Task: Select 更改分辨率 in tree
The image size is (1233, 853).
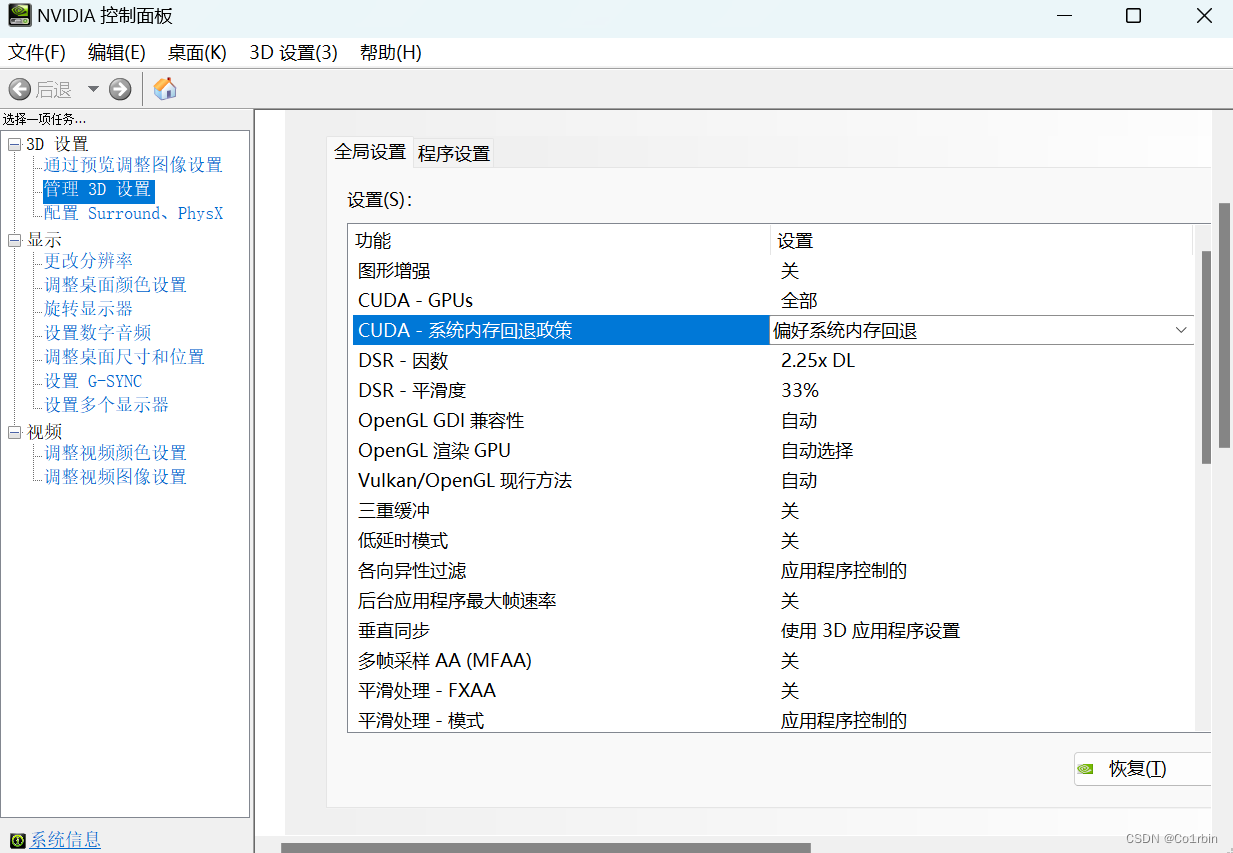Action: coord(88,261)
